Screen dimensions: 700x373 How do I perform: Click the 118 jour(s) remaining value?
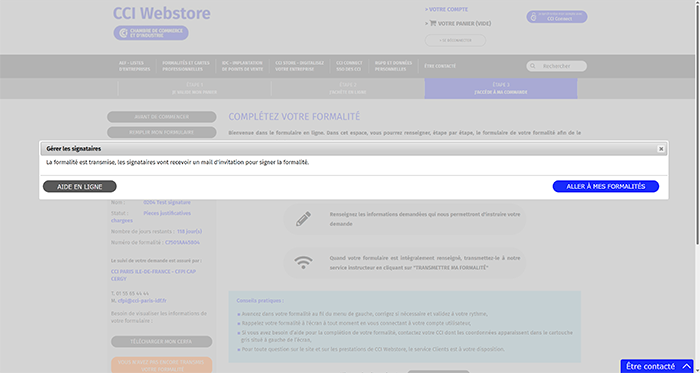(x=189, y=232)
